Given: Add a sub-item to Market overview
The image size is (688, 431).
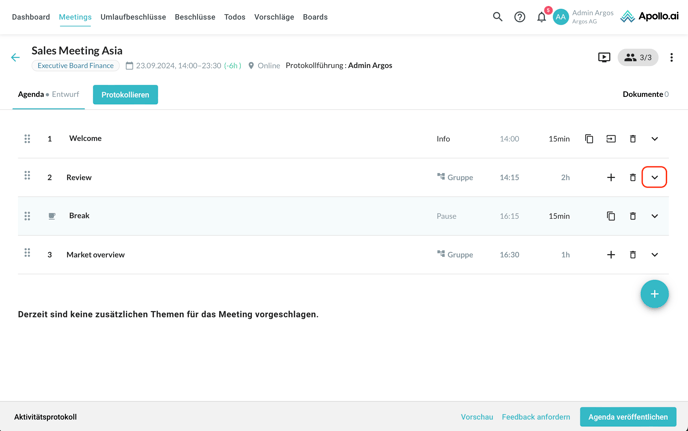Looking at the screenshot, I should pos(611,255).
